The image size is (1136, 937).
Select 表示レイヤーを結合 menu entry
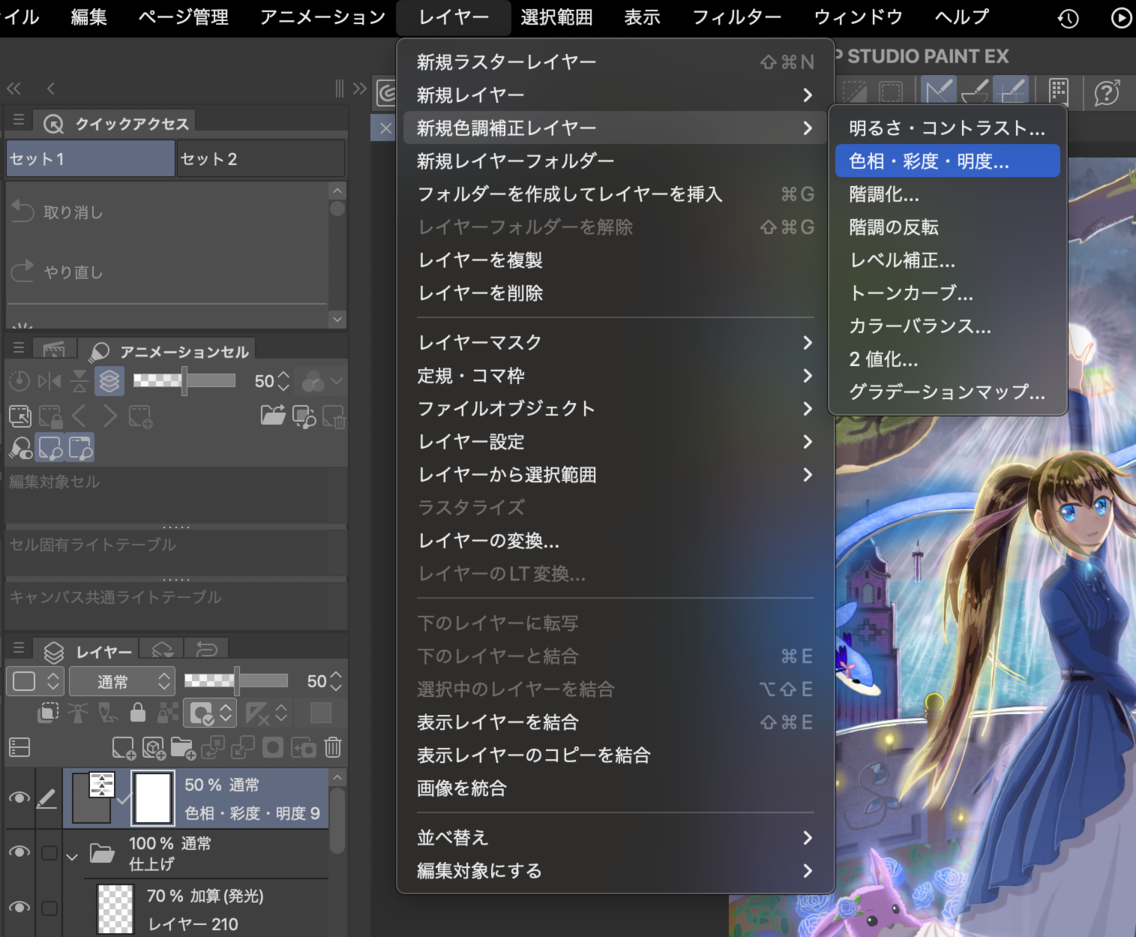click(615, 722)
